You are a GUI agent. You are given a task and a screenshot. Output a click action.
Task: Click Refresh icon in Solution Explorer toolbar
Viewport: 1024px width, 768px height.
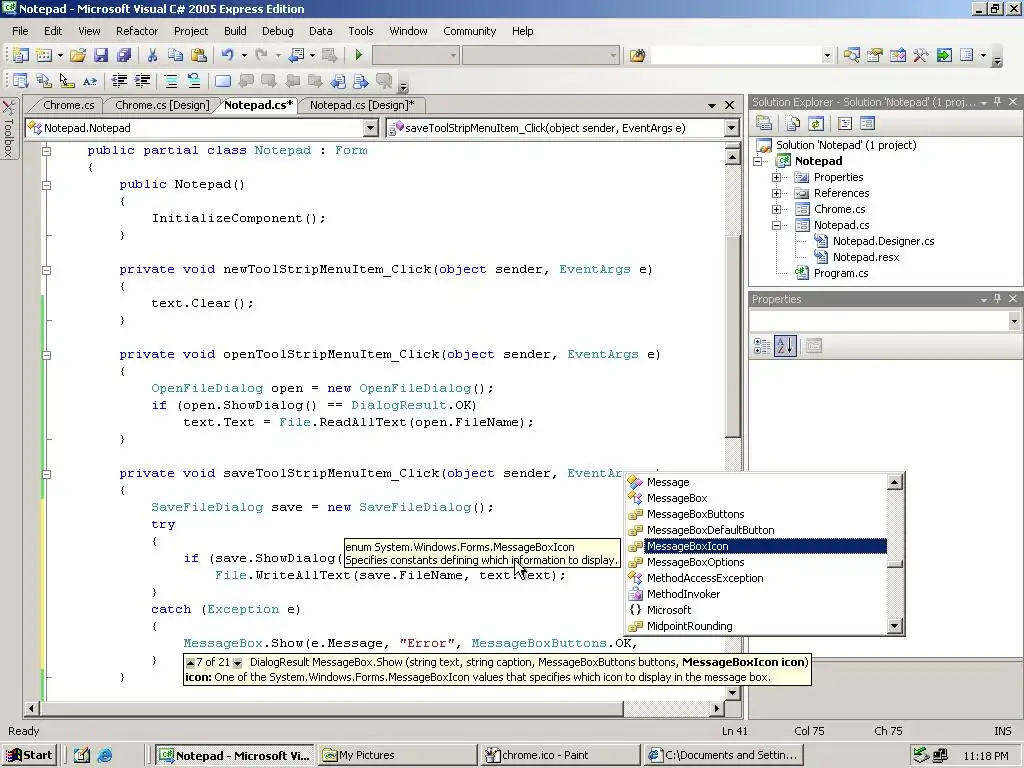(x=815, y=123)
